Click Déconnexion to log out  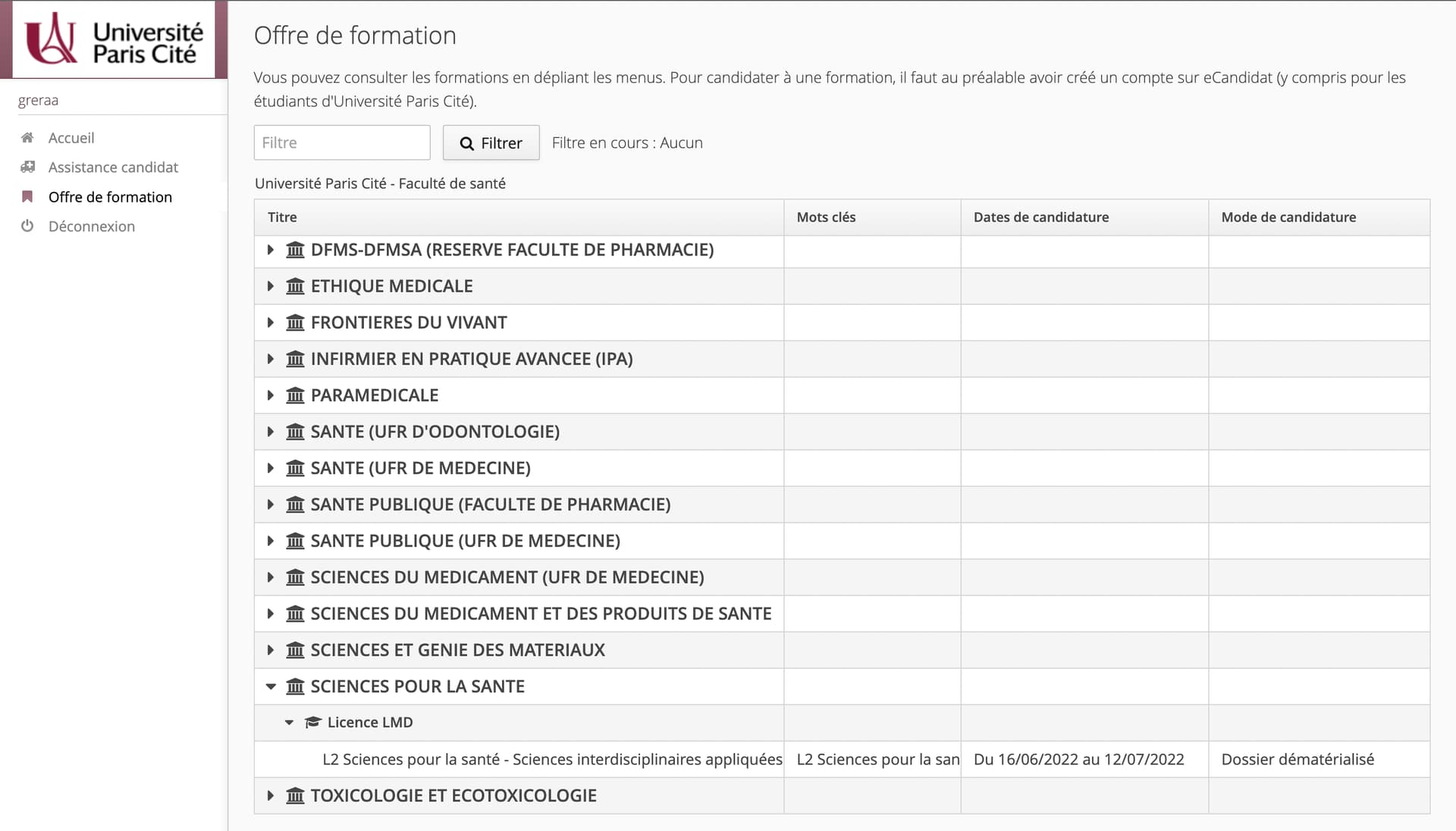tap(92, 226)
